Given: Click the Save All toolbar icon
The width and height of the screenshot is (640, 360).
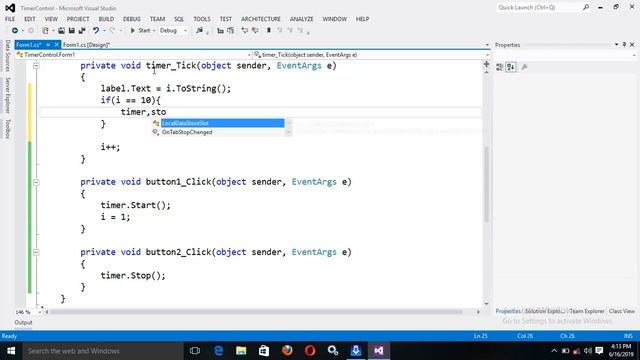Looking at the screenshot, I should pos(82,31).
